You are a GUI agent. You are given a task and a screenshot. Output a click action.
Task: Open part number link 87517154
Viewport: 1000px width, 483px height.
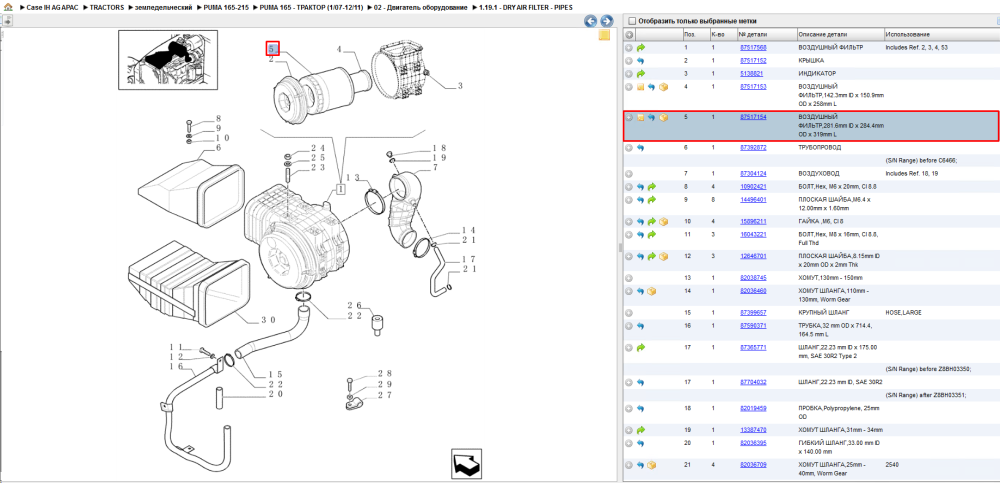pyautogui.click(x=753, y=117)
